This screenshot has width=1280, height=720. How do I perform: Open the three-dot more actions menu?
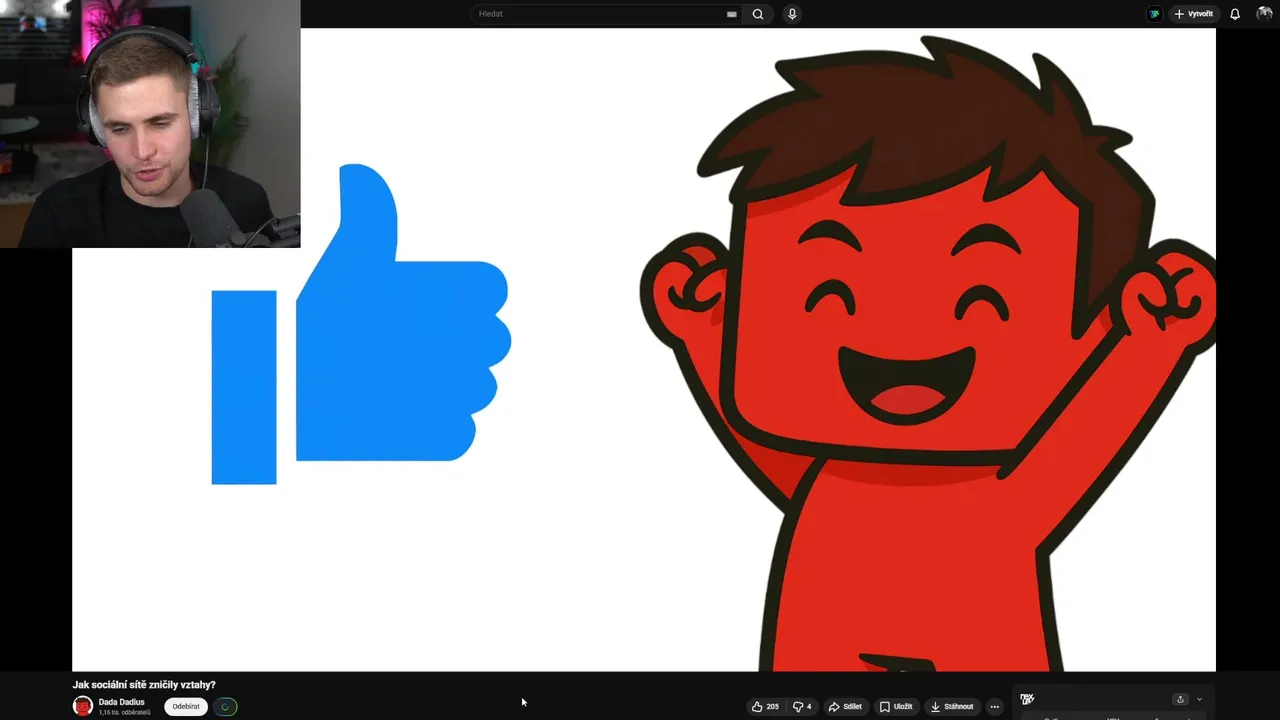(994, 706)
